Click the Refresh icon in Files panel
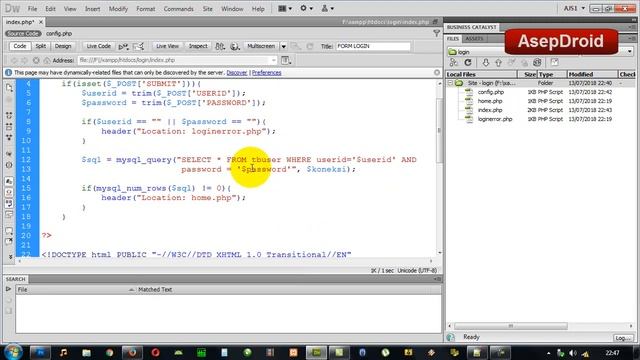The image size is (640, 360). click(x=468, y=62)
